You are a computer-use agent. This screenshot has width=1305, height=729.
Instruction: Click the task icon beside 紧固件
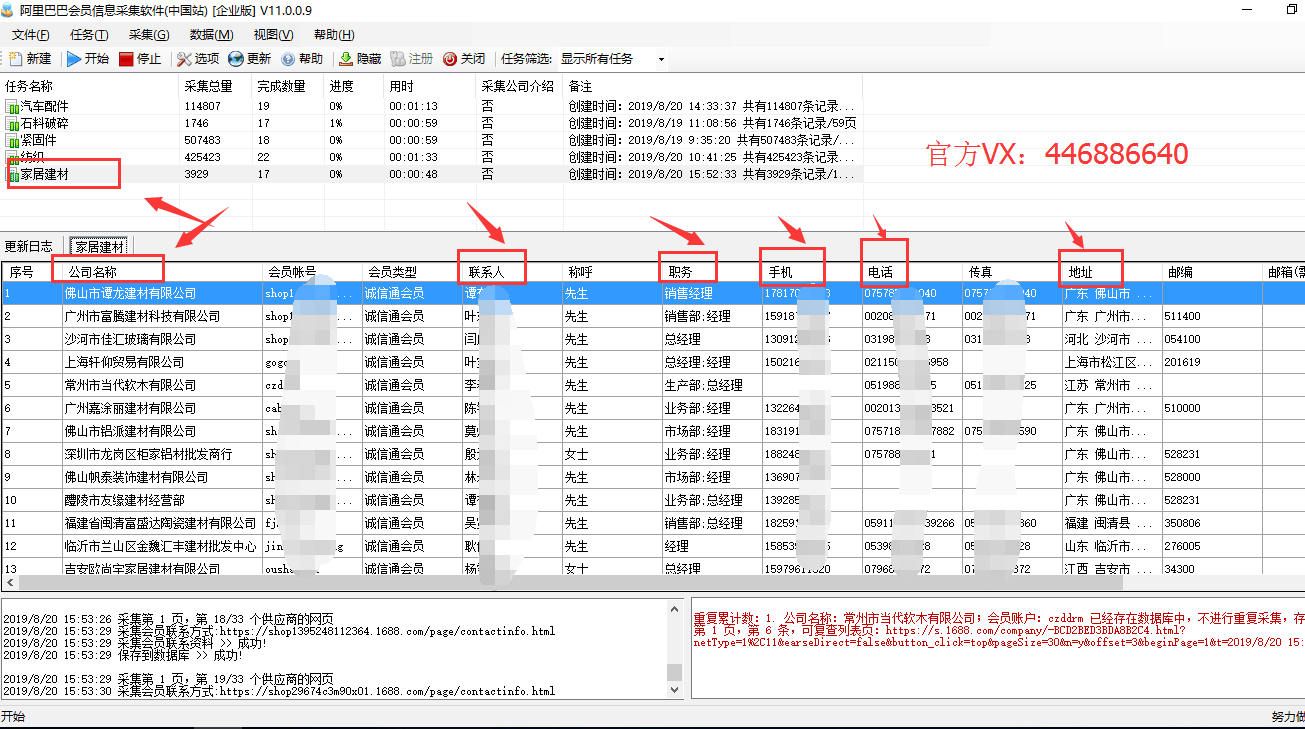(13, 140)
